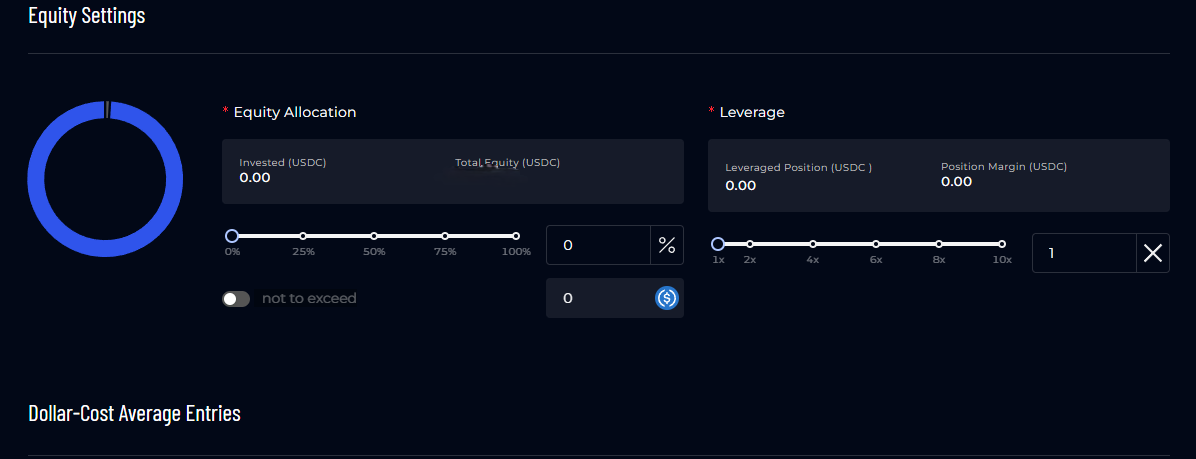Click the 'Dollar-Cost Average Entries' heading
The image size is (1196, 459).
(x=134, y=413)
